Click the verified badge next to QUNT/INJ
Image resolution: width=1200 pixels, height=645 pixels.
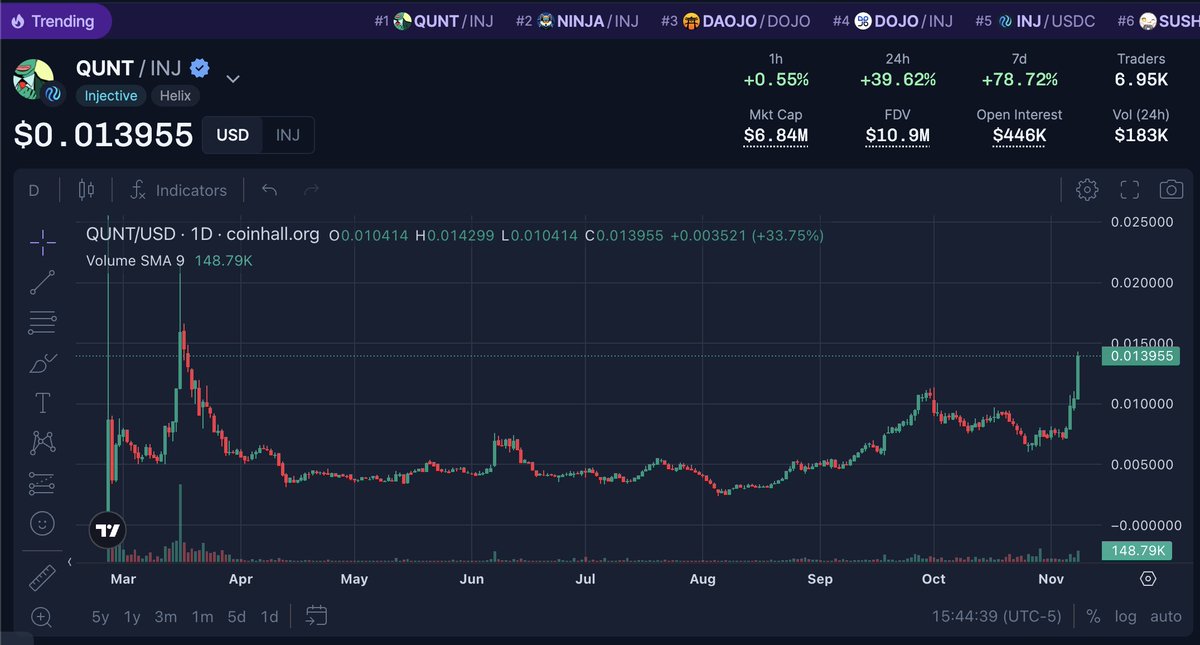(x=200, y=69)
